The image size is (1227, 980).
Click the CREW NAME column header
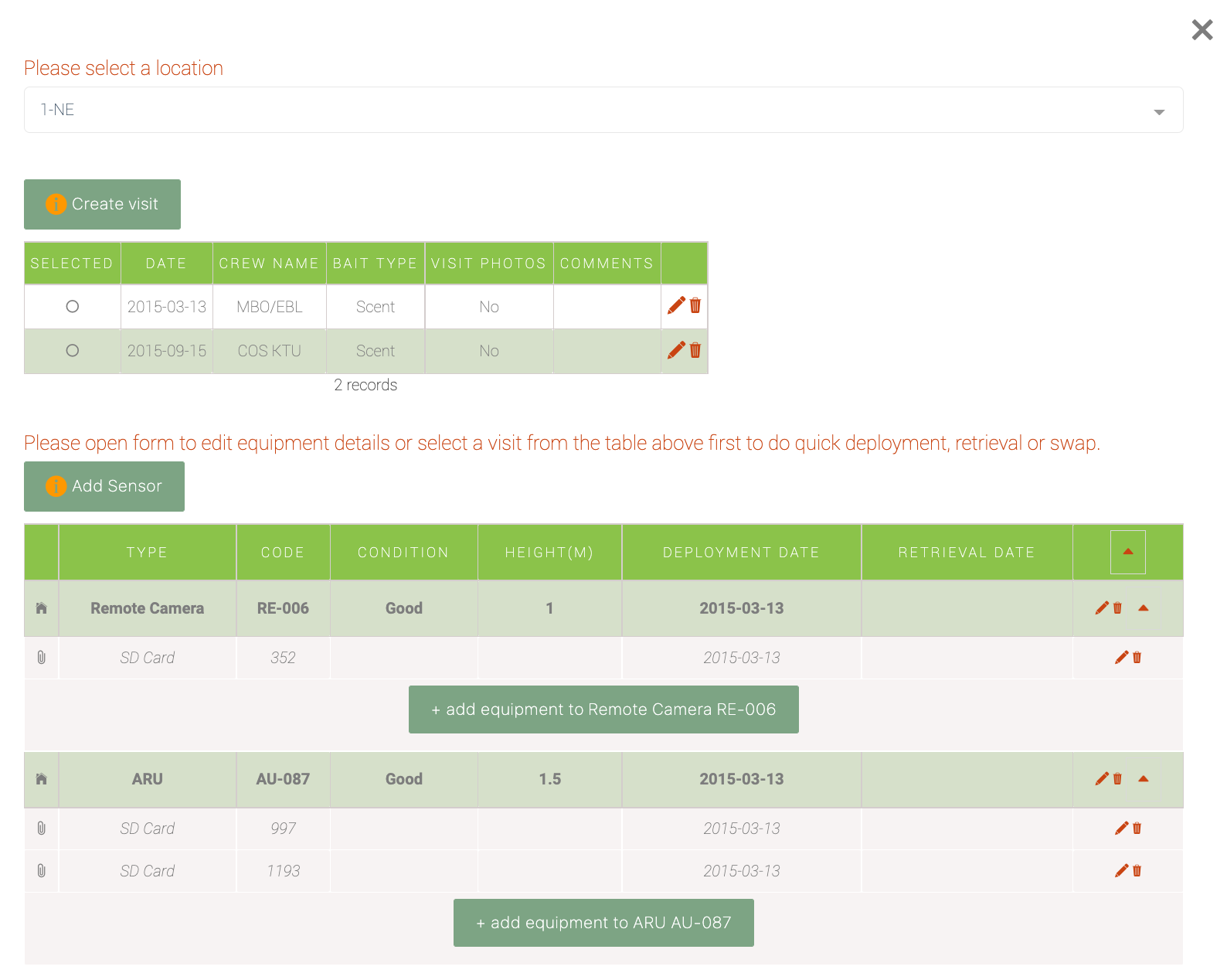270,264
